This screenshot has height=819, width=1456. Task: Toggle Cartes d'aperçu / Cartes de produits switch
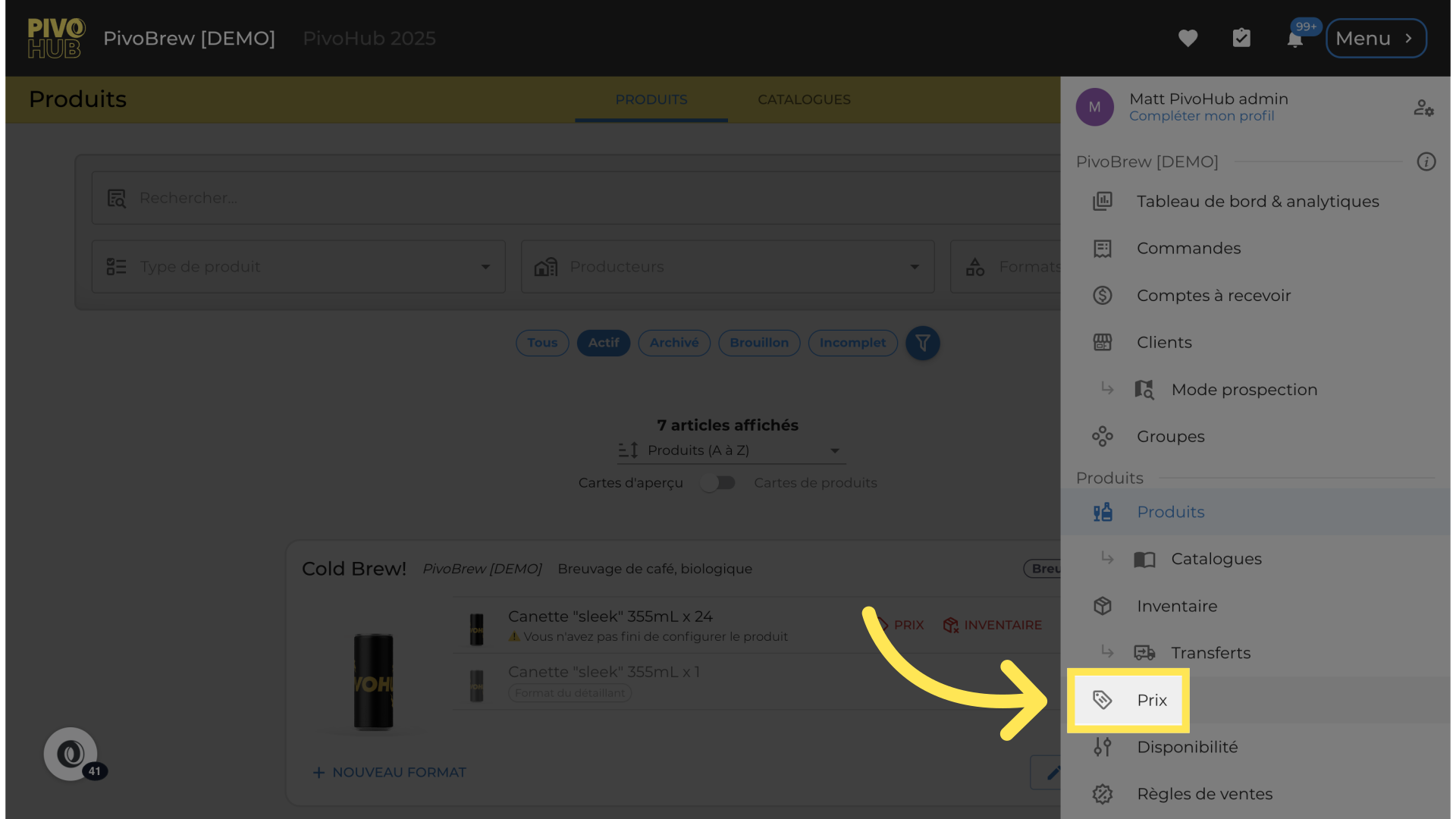click(718, 483)
